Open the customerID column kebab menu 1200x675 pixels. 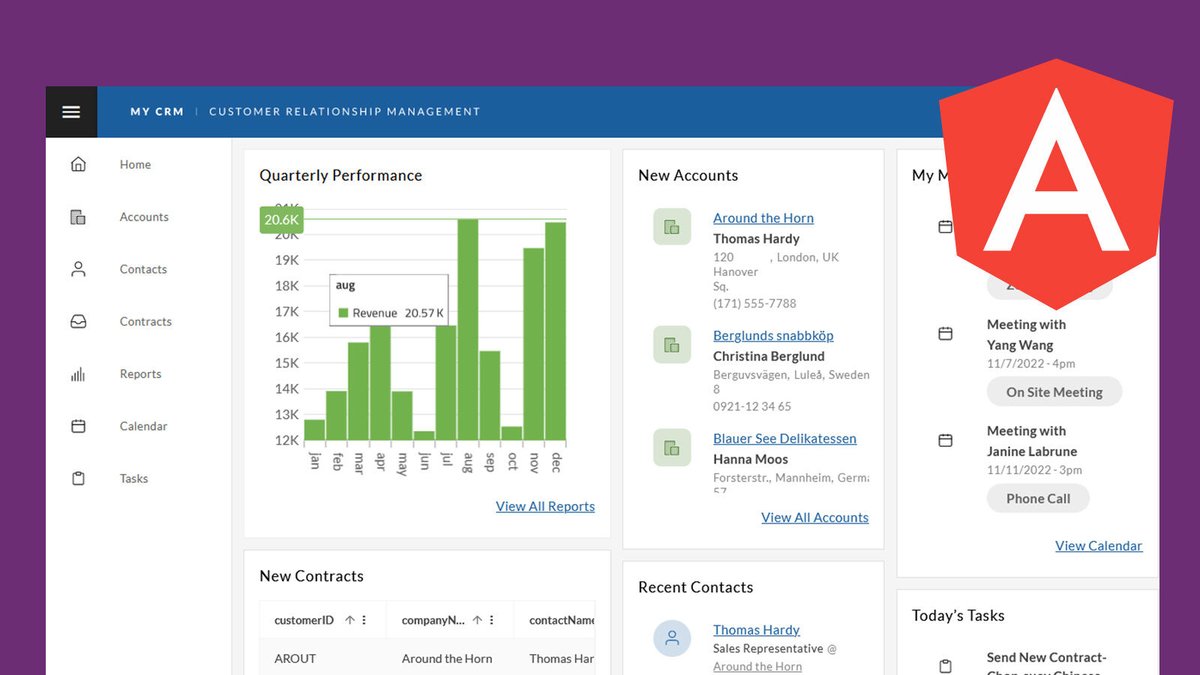click(364, 620)
